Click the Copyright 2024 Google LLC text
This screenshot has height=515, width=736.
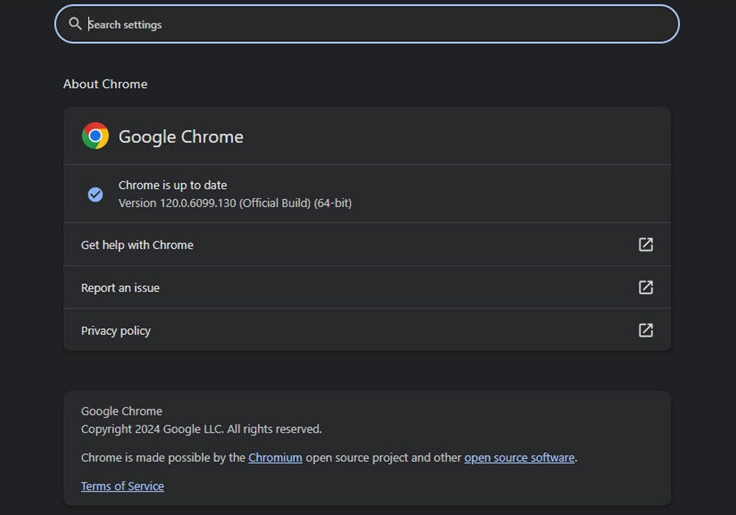tap(201, 429)
